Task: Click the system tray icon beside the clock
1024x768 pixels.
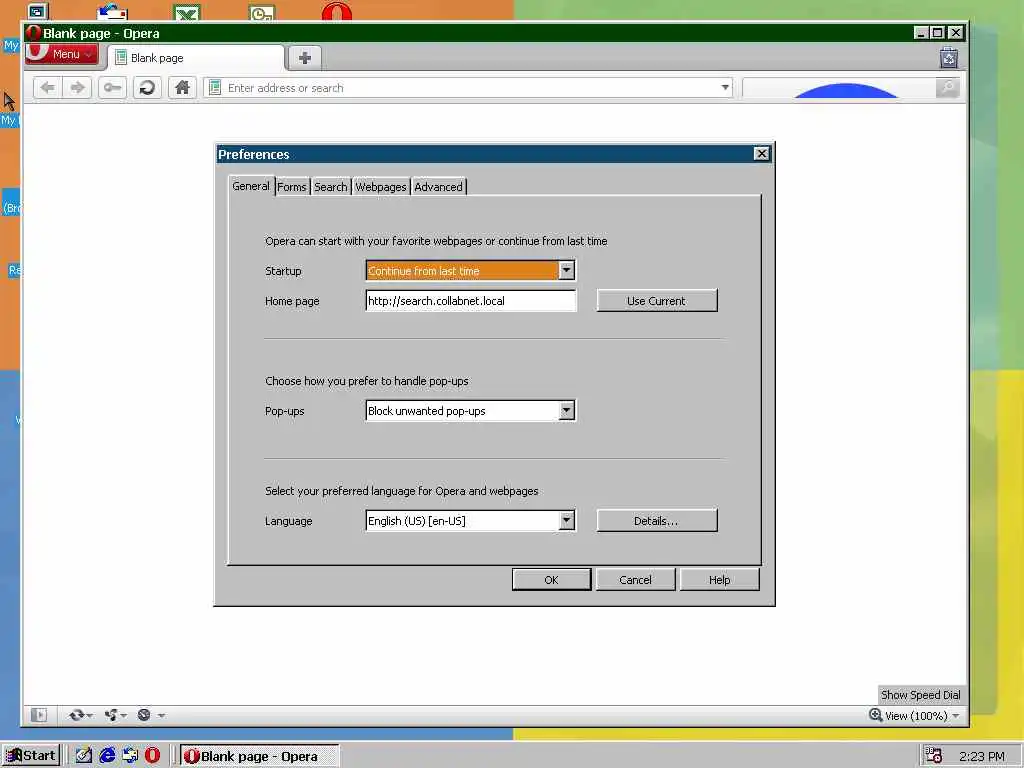Action: click(933, 756)
